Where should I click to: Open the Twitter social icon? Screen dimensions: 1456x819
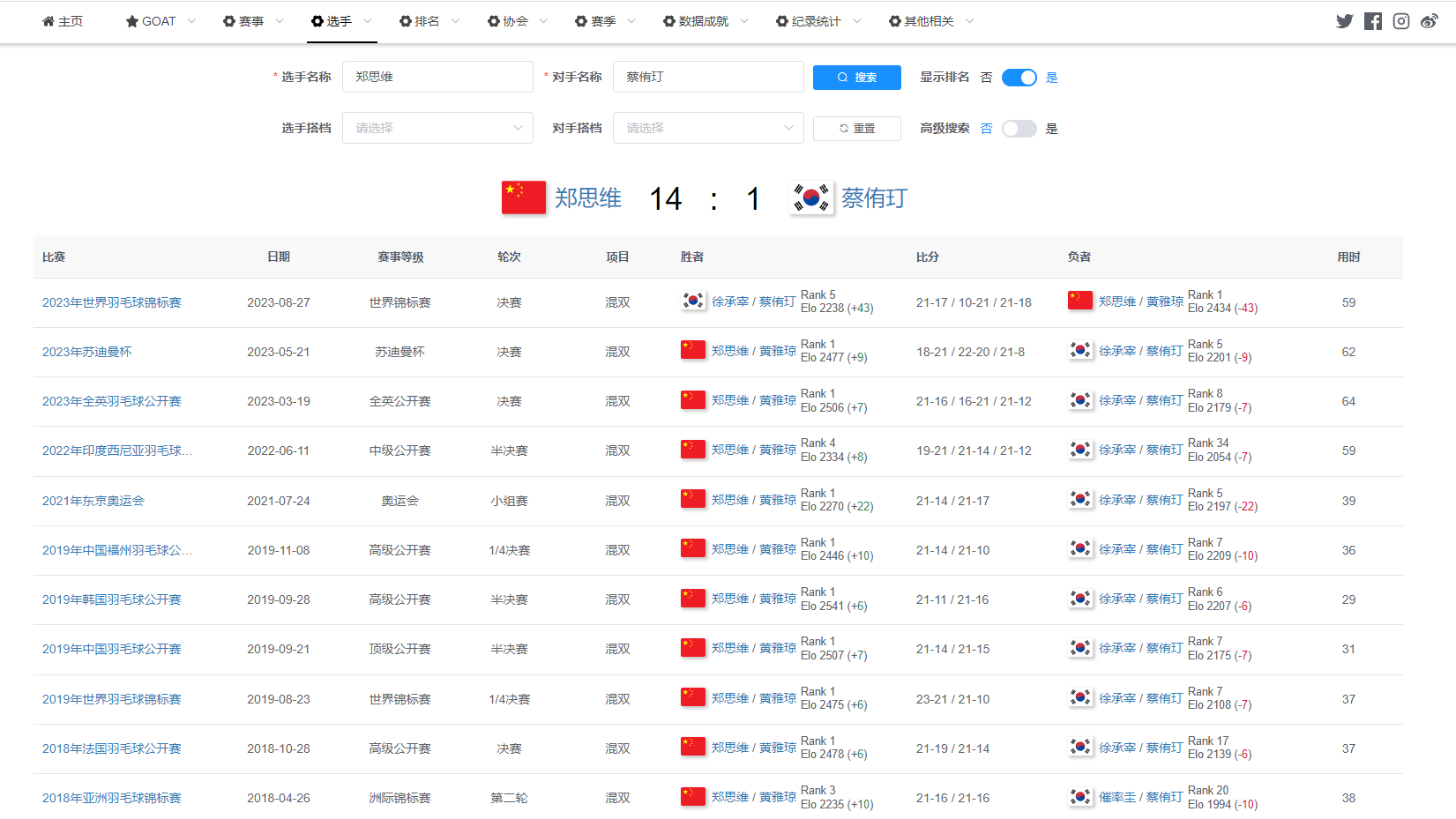[x=1344, y=21]
